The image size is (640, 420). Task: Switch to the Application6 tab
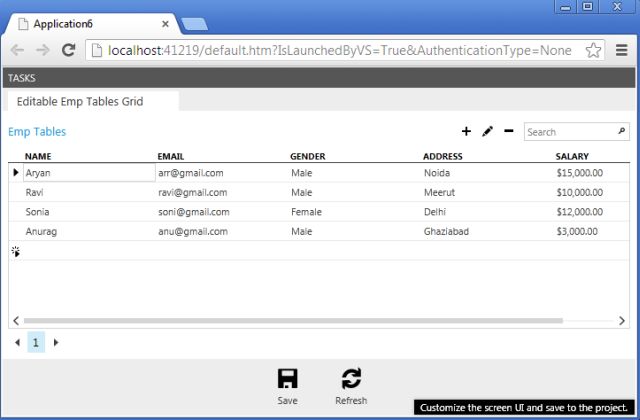point(92,24)
